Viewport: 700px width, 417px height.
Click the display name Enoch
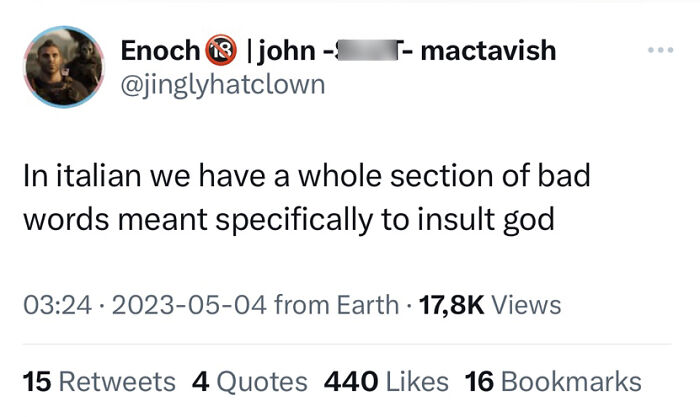159,50
